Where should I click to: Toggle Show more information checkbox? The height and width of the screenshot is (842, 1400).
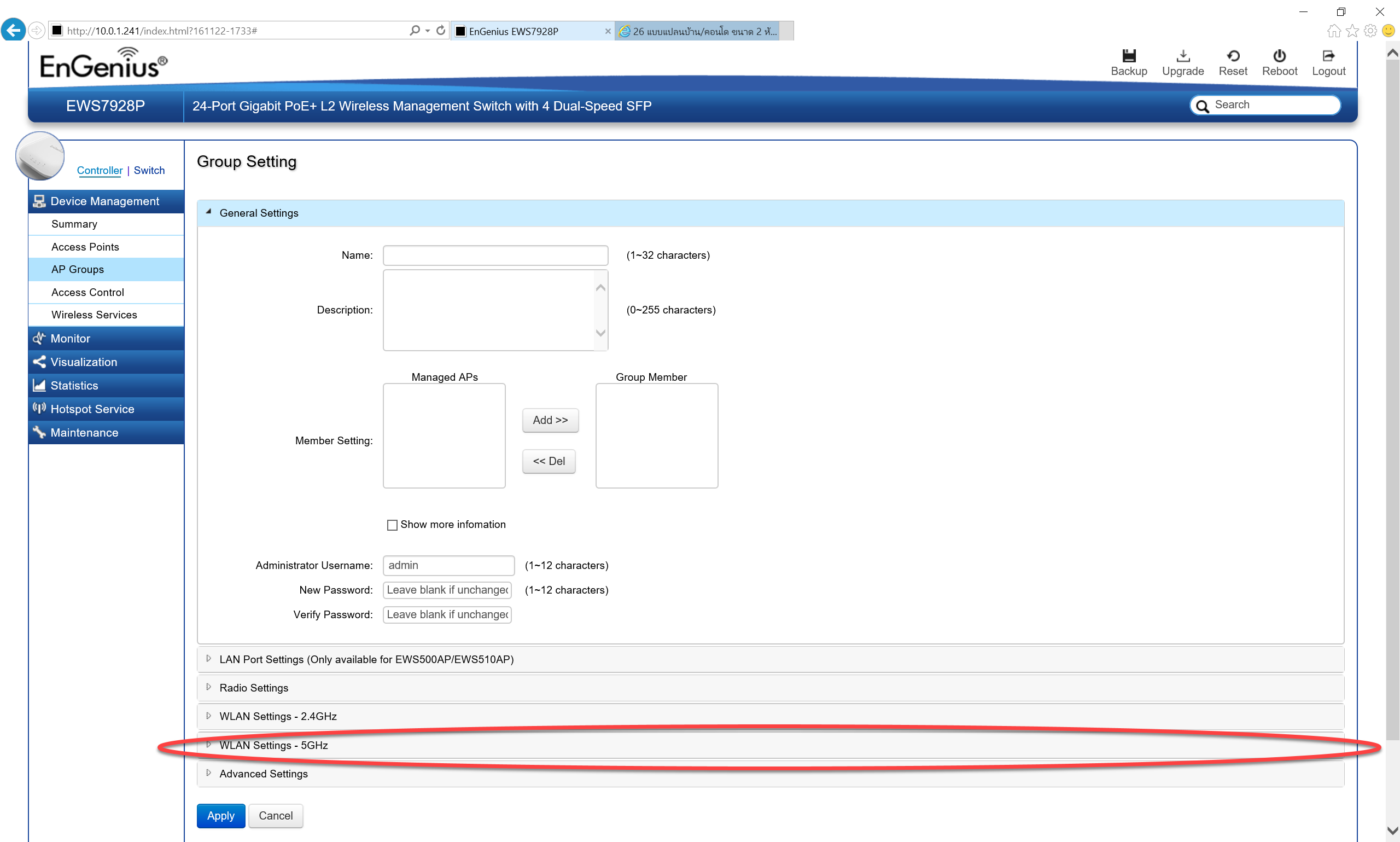(x=392, y=525)
